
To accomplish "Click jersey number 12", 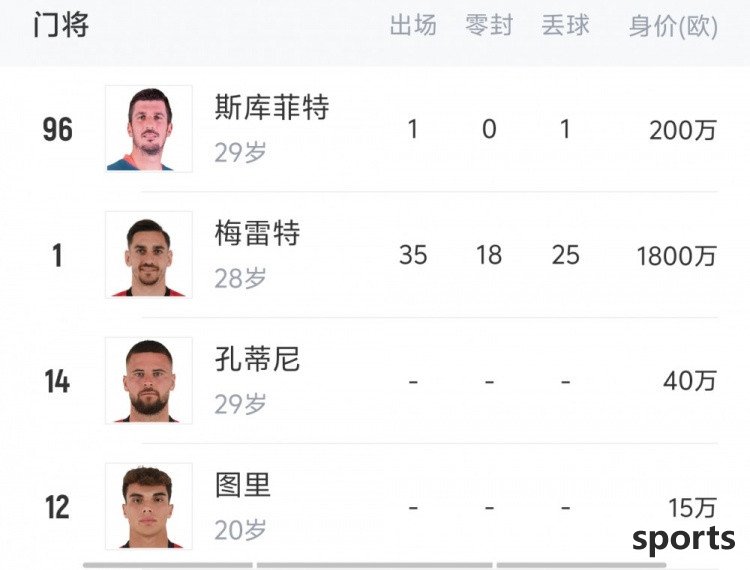I will pyautogui.click(x=57, y=507).
